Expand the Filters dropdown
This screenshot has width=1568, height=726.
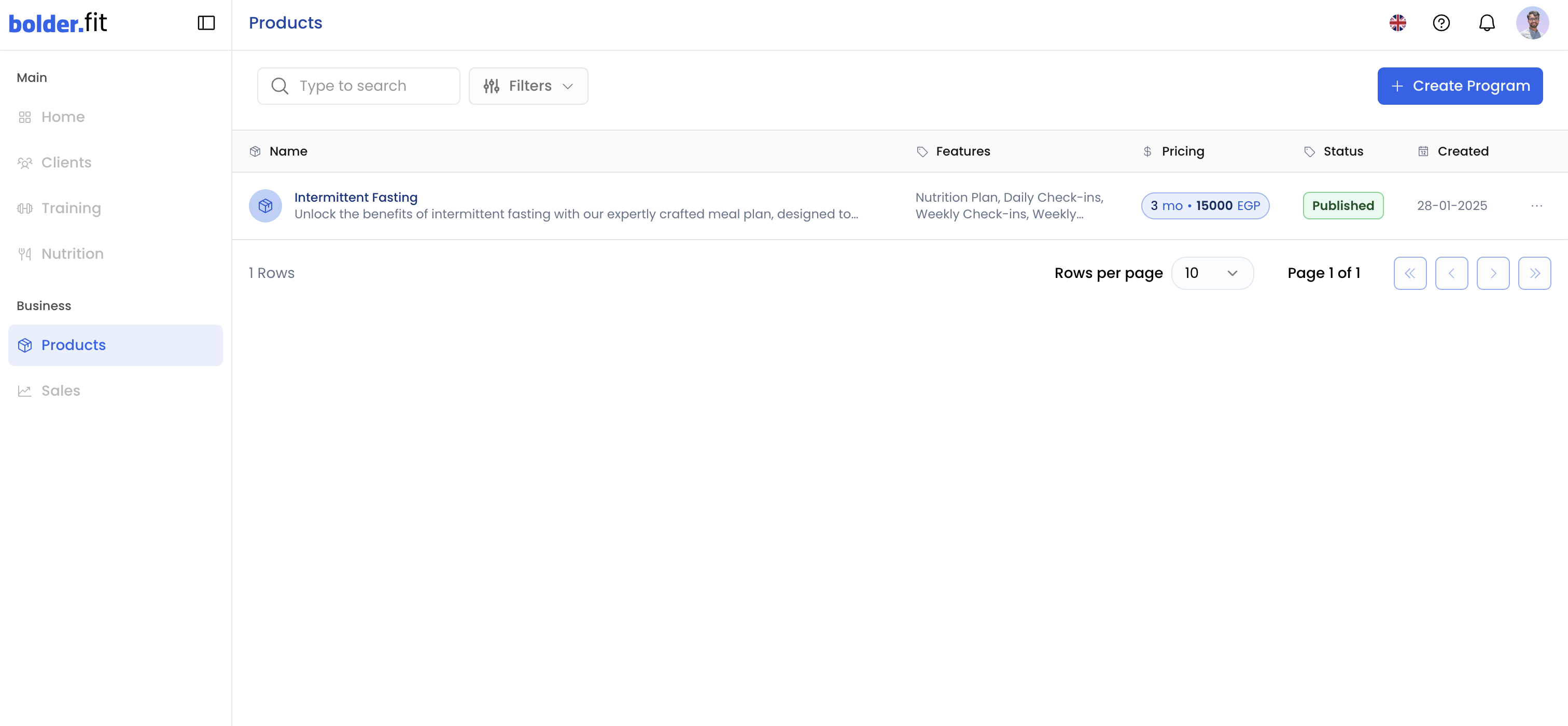528,86
